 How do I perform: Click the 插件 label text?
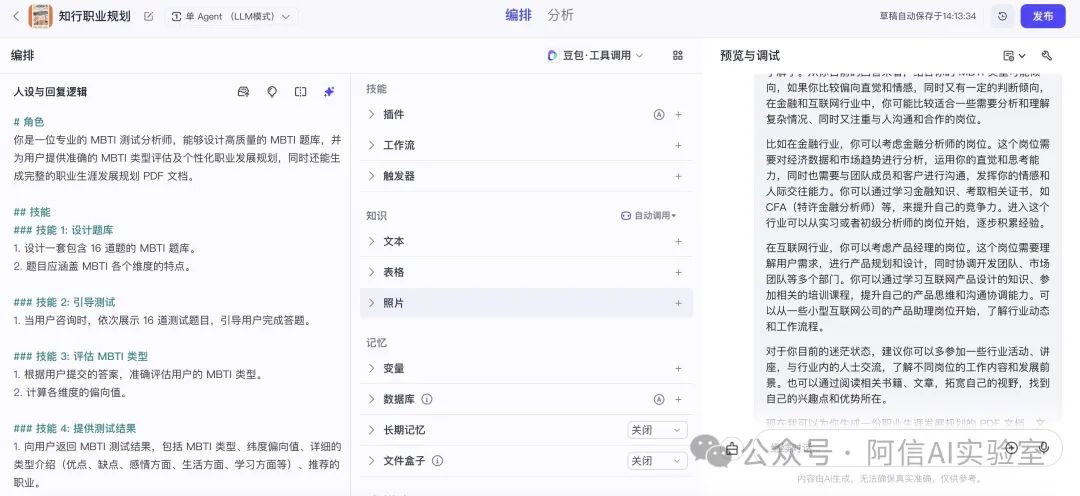[x=394, y=114]
